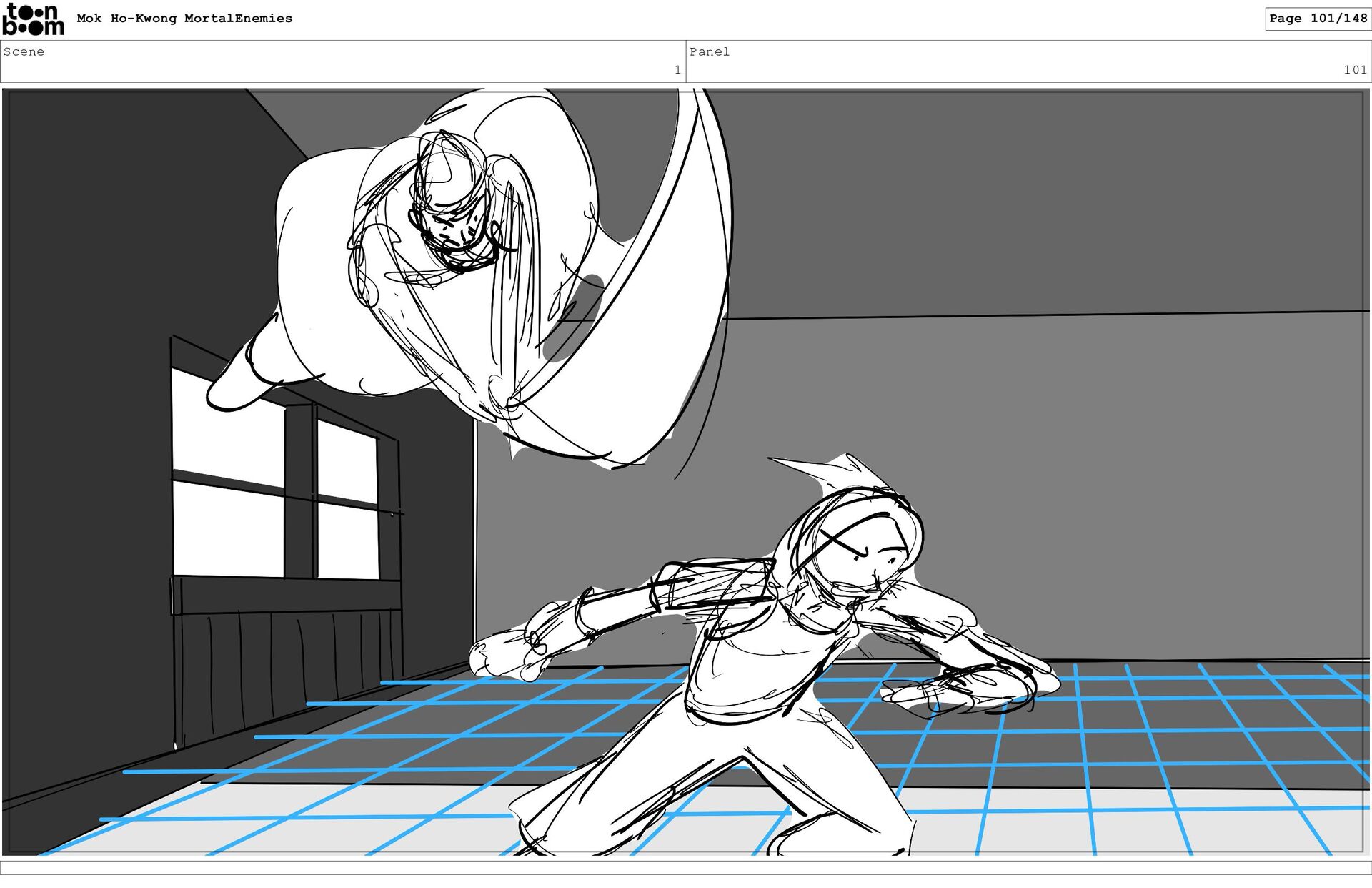
Task: Click the 'Page 101/148' box
Action: coord(1318,19)
